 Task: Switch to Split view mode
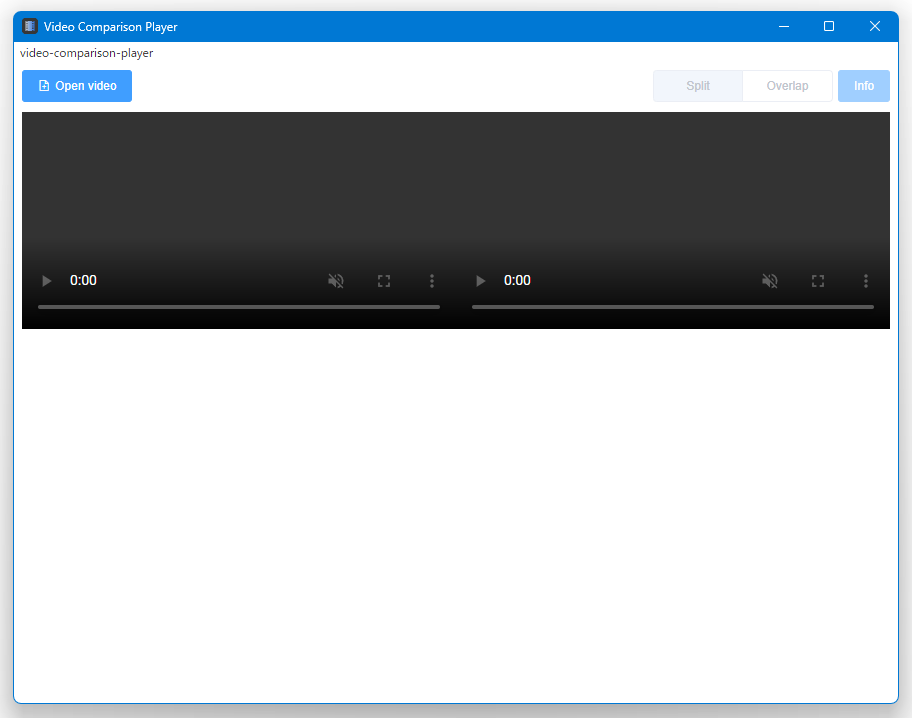pyautogui.click(x=697, y=86)
